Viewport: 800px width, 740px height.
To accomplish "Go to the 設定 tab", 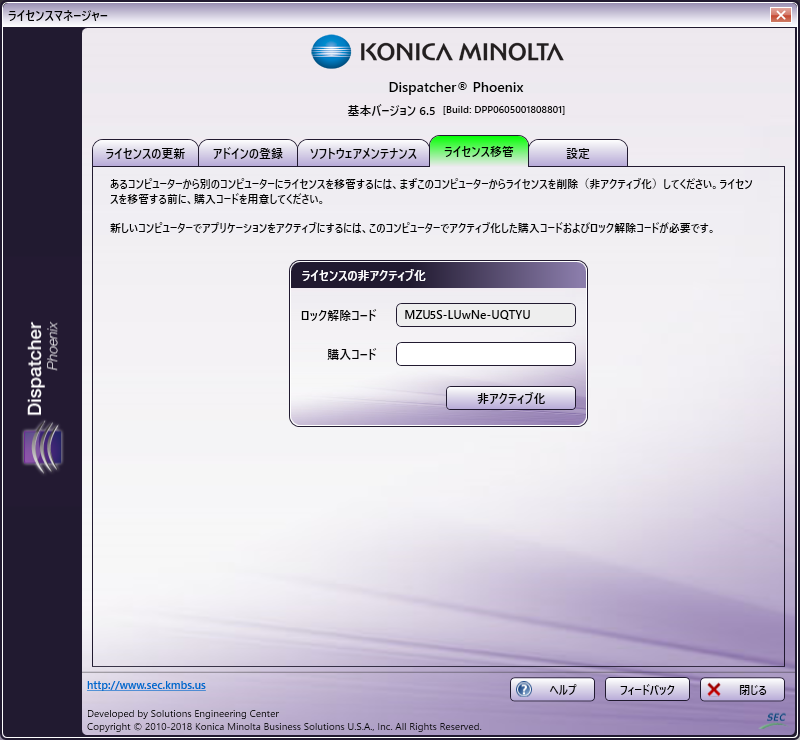I will pyautogui.click(x=578, y=153).
